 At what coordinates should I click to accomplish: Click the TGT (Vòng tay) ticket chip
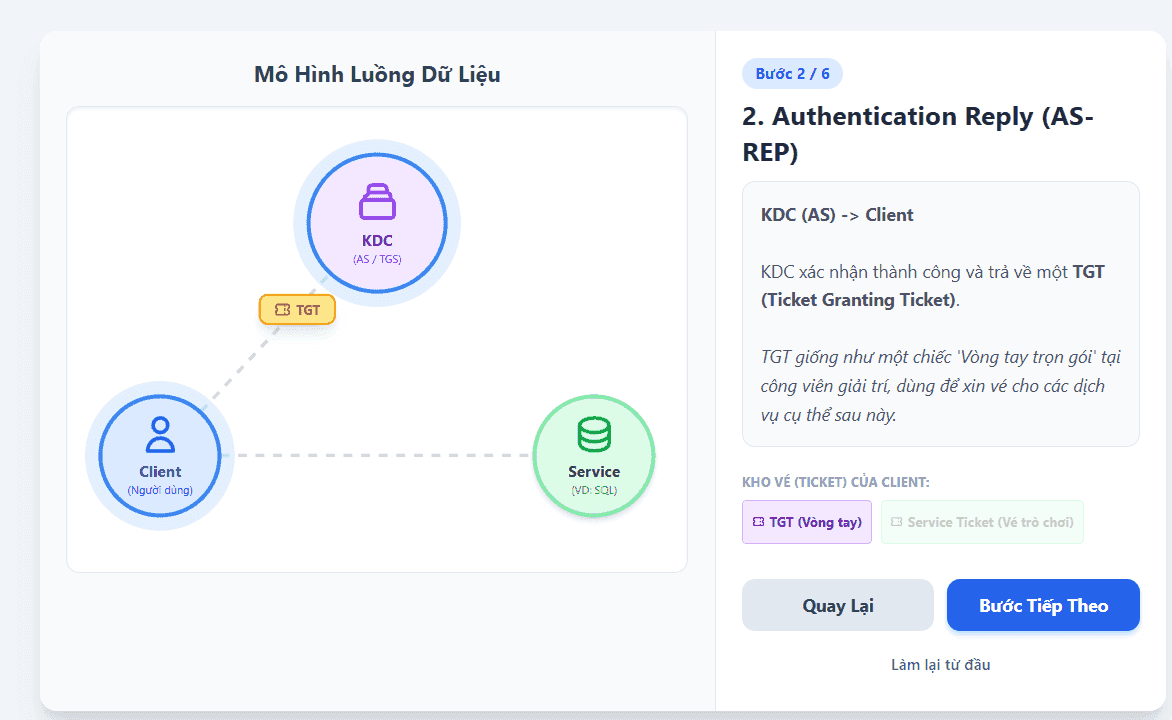click(x=806, y=522)
